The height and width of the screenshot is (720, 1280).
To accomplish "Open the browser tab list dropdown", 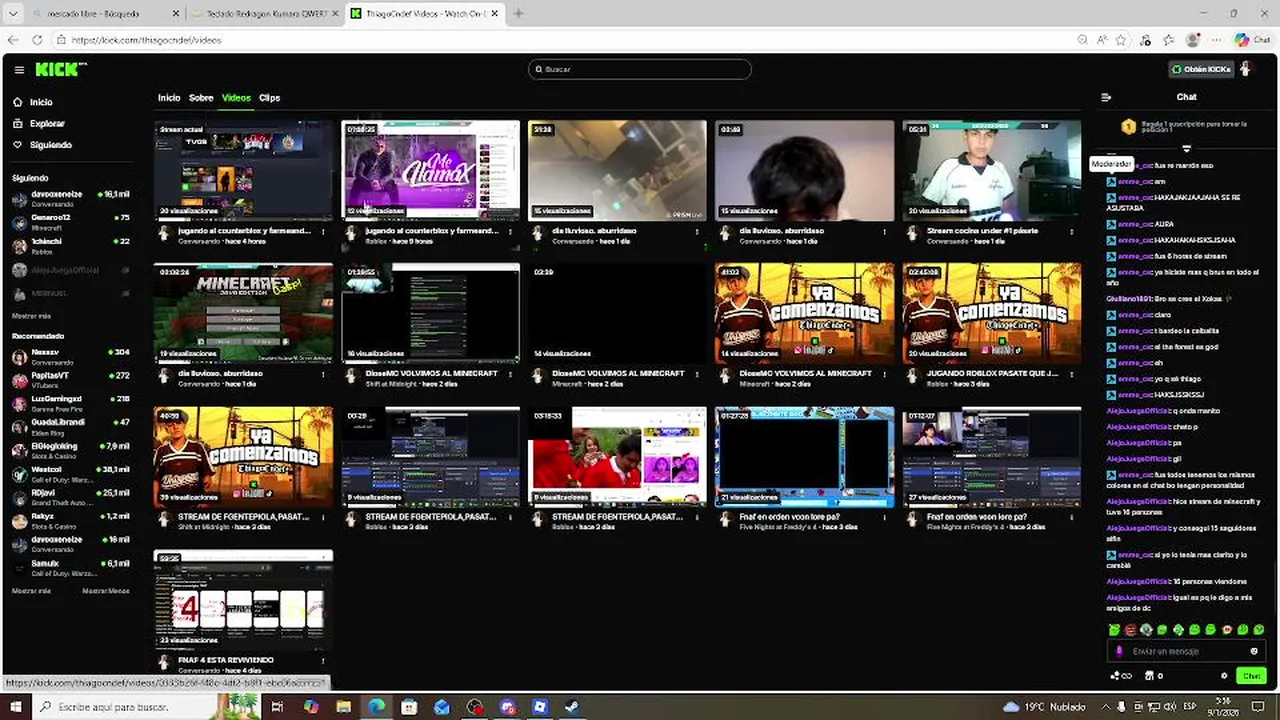I will tap(13, 14).
